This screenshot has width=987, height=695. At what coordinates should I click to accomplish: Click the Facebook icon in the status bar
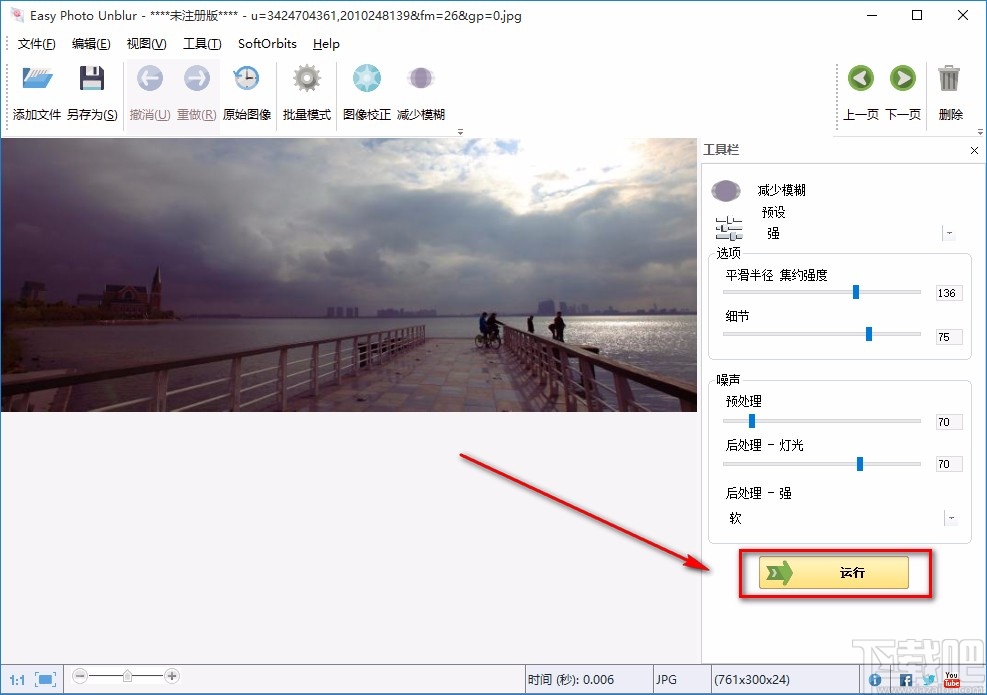click(x=905, y=679)
